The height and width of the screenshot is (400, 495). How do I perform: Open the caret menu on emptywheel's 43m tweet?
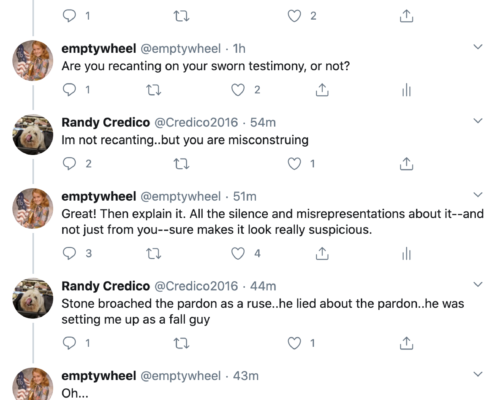point(478,374)
